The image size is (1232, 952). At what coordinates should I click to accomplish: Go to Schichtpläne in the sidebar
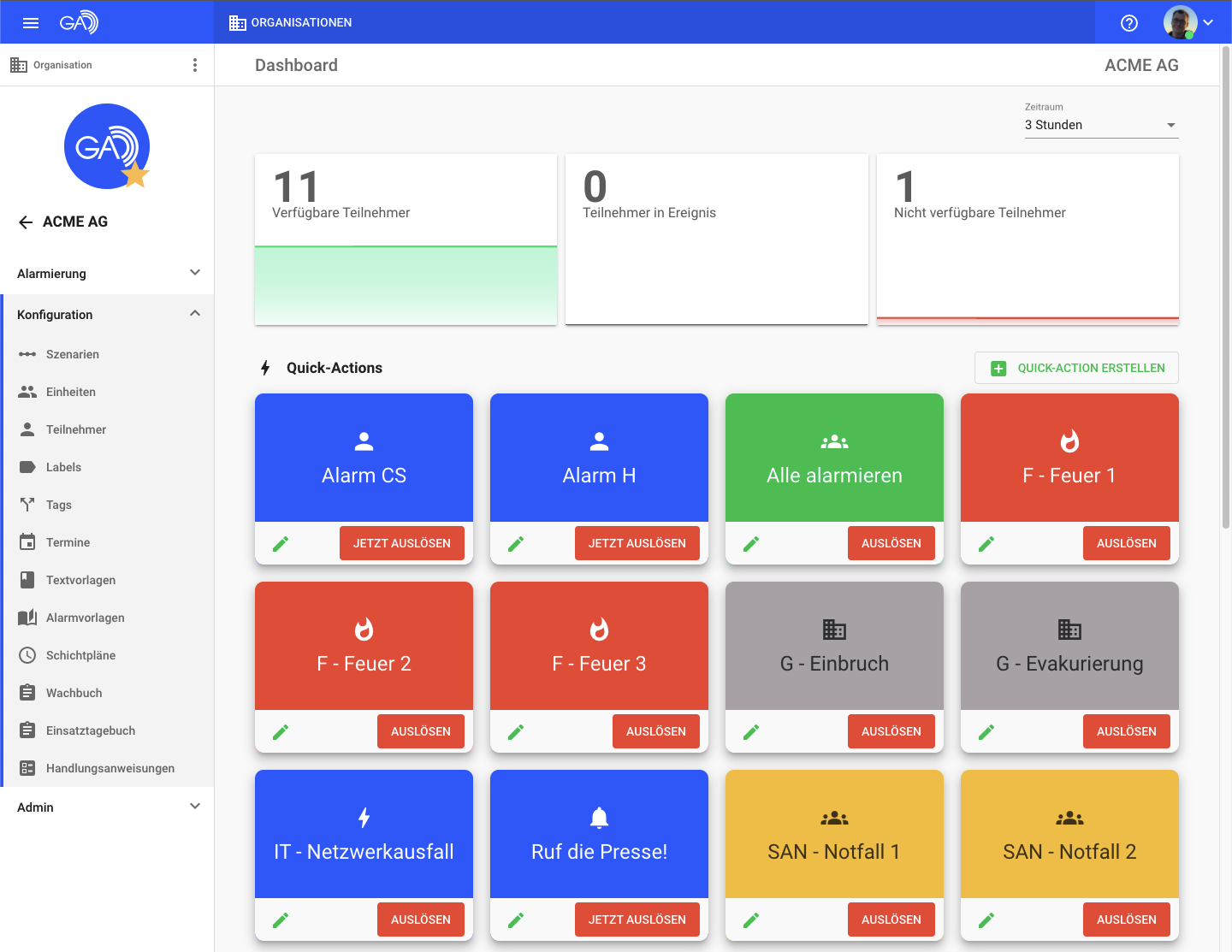click(x=80, y=655)
